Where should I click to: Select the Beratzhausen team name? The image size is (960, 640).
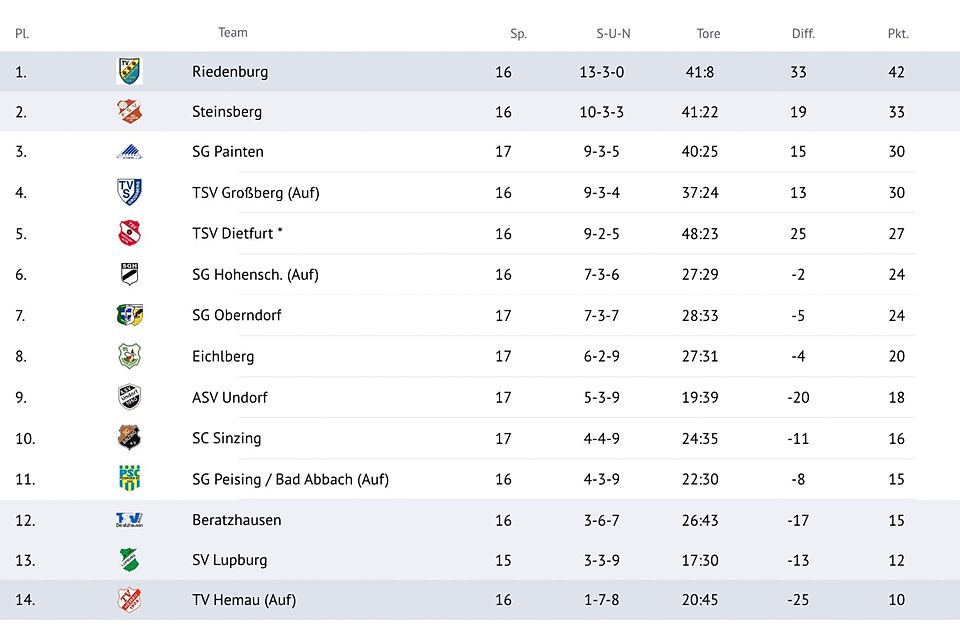236,520
